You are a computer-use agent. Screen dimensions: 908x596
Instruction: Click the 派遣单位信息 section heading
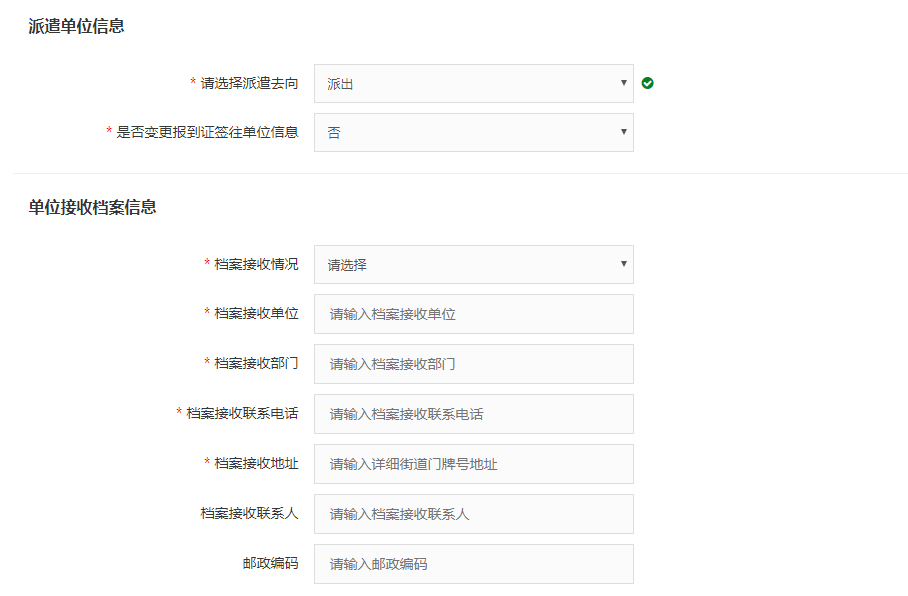[76, 27]
